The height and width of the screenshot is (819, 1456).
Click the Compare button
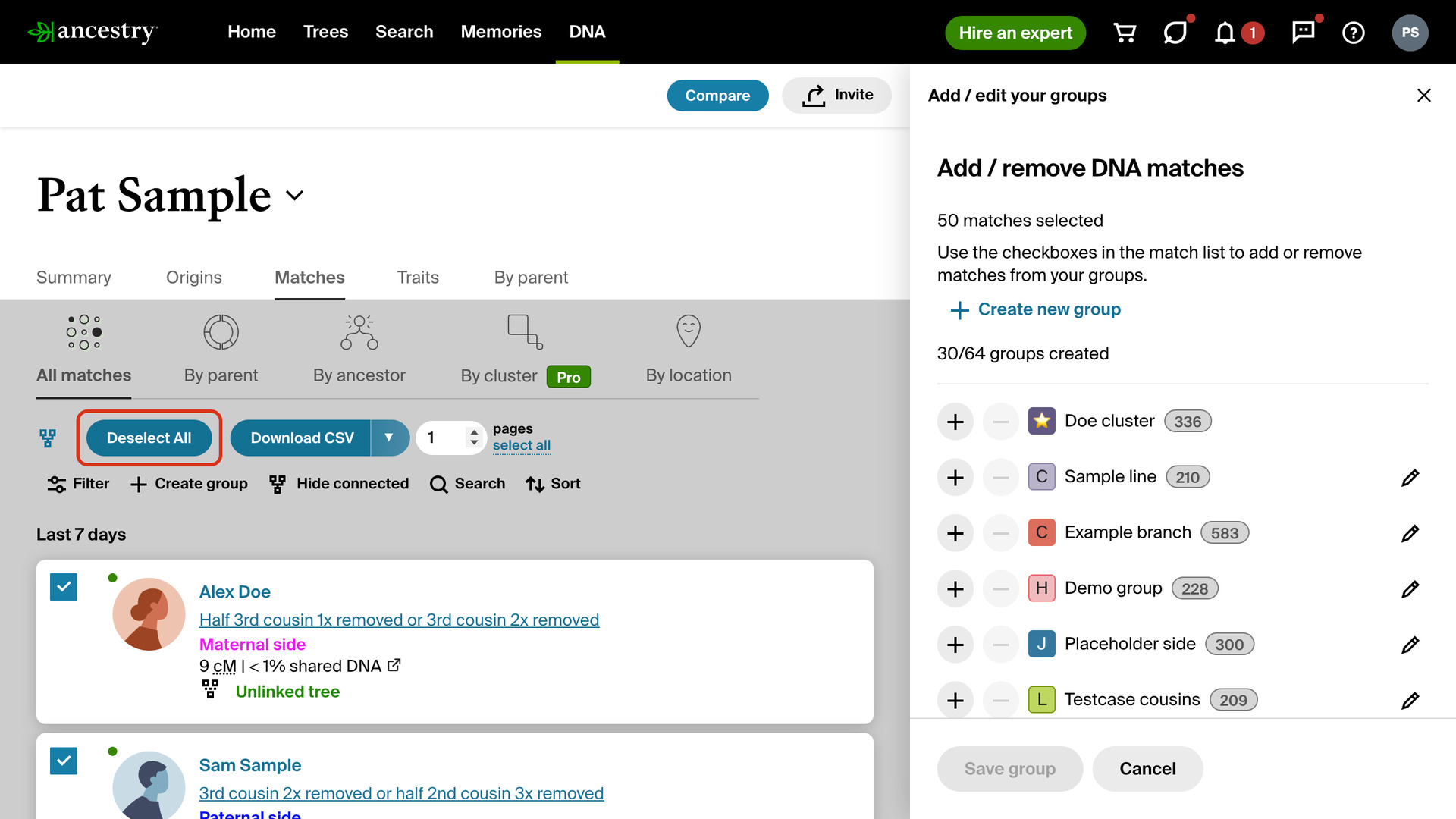(x=717, y=96)
